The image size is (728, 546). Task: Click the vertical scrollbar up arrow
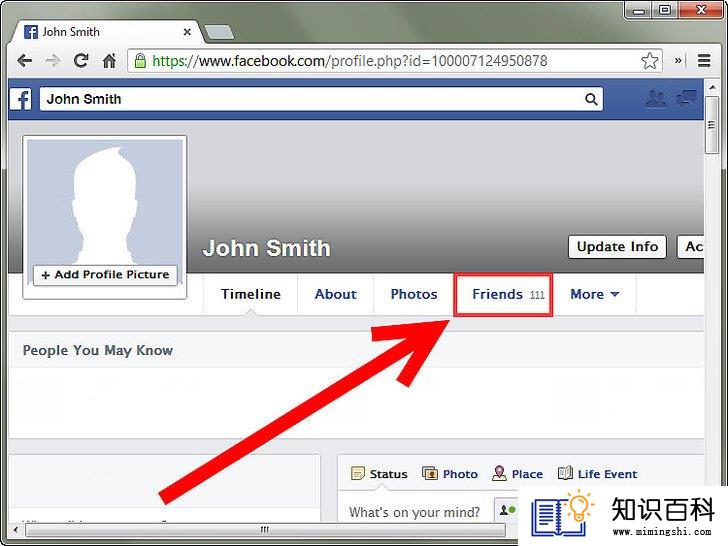(712, 87)
